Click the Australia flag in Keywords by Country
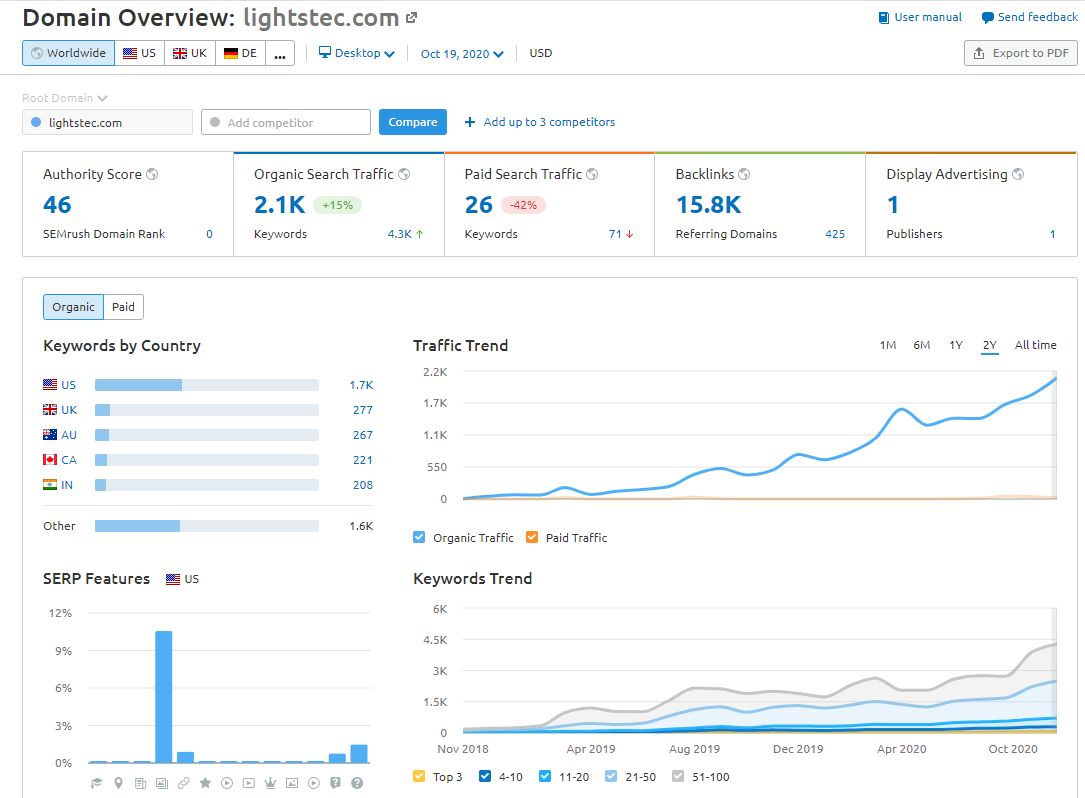 pos(50,435)
